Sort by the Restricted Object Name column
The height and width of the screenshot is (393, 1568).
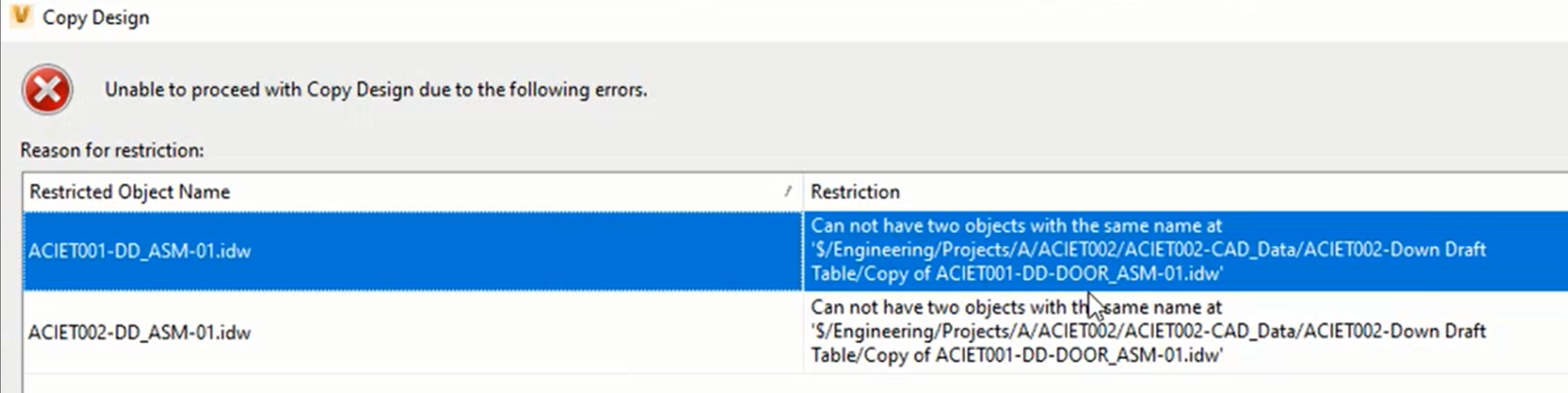click(x=131, y=192)
